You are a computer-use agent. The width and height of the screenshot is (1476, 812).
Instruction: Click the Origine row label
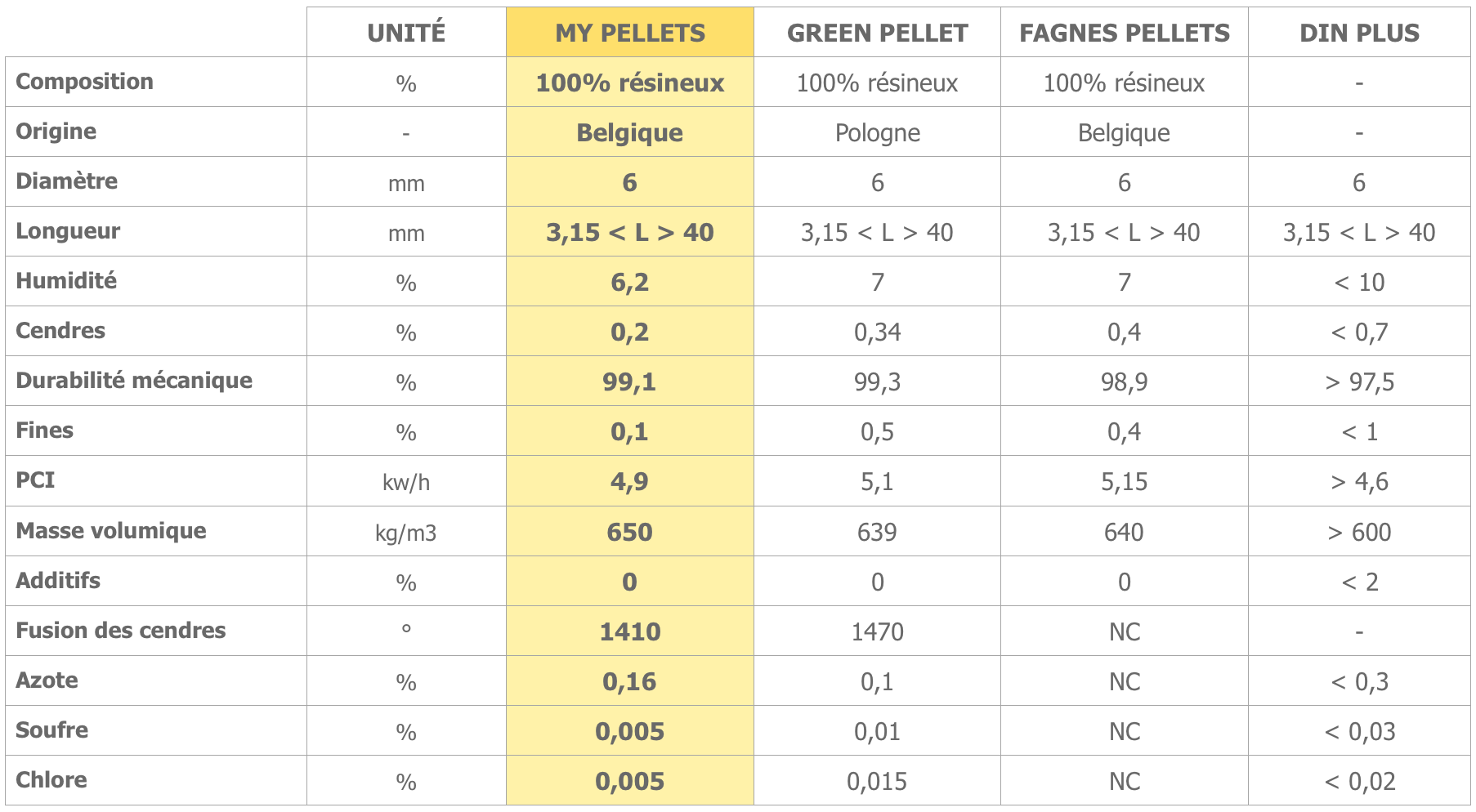click(x=56, y=132)
